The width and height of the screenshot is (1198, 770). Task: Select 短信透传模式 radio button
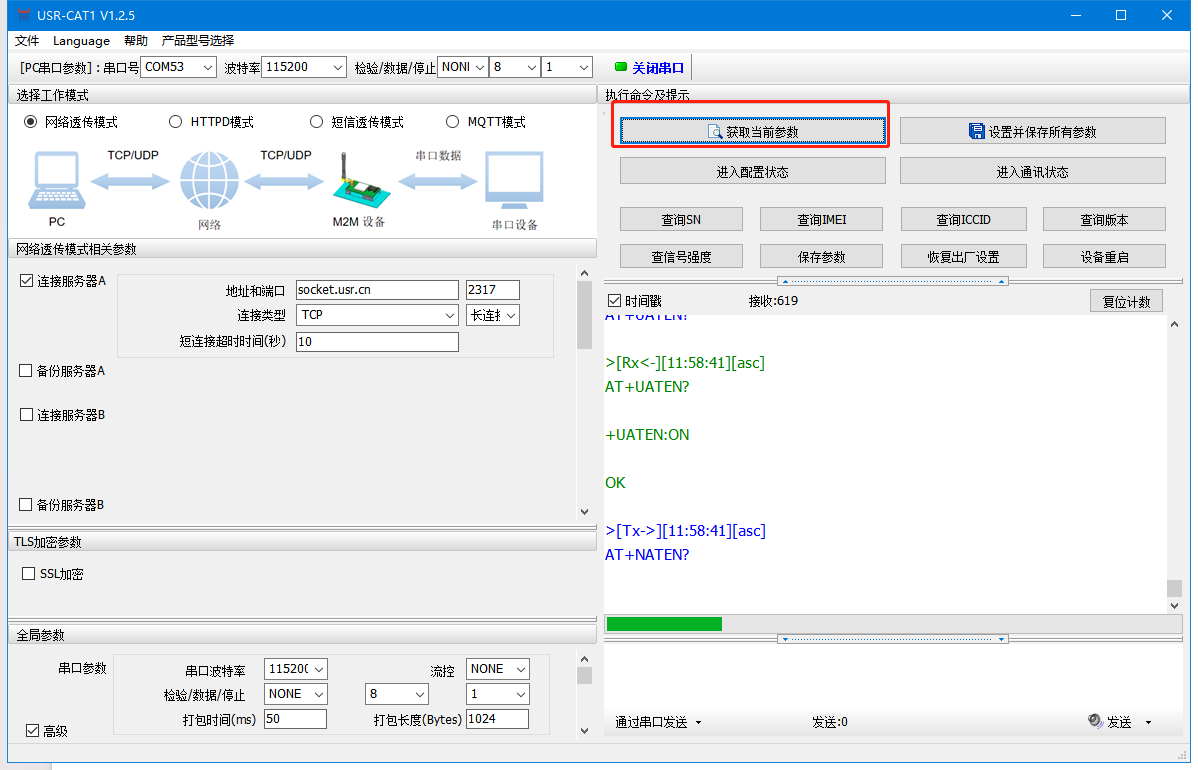pyautogui.click(x=316, y=121)
